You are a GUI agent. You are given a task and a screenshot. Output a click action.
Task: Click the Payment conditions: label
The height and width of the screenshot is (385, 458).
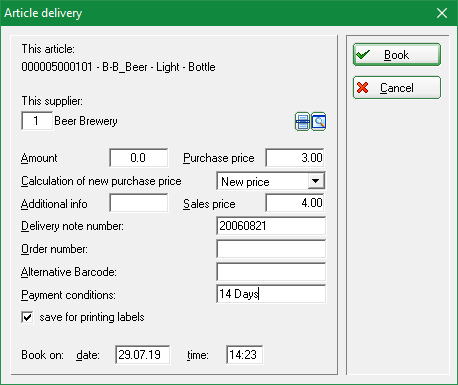[68, 295]
